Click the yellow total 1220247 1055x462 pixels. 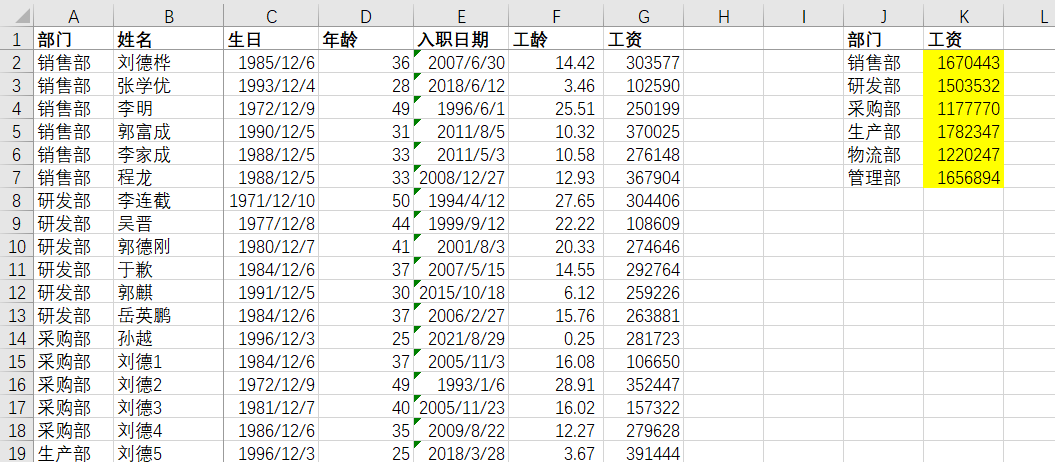point(964,155)
